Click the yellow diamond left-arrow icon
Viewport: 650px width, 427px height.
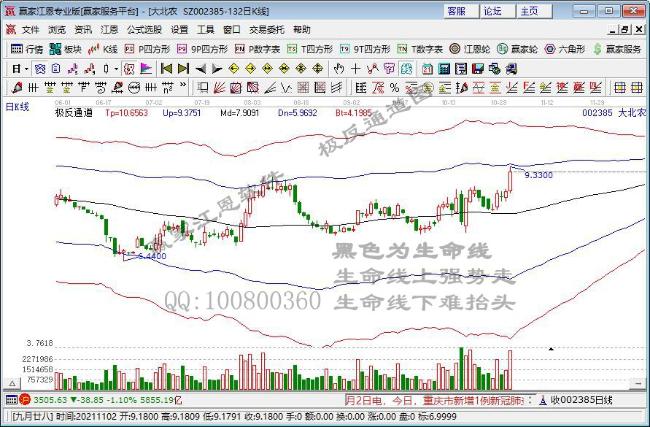(234, 69)
